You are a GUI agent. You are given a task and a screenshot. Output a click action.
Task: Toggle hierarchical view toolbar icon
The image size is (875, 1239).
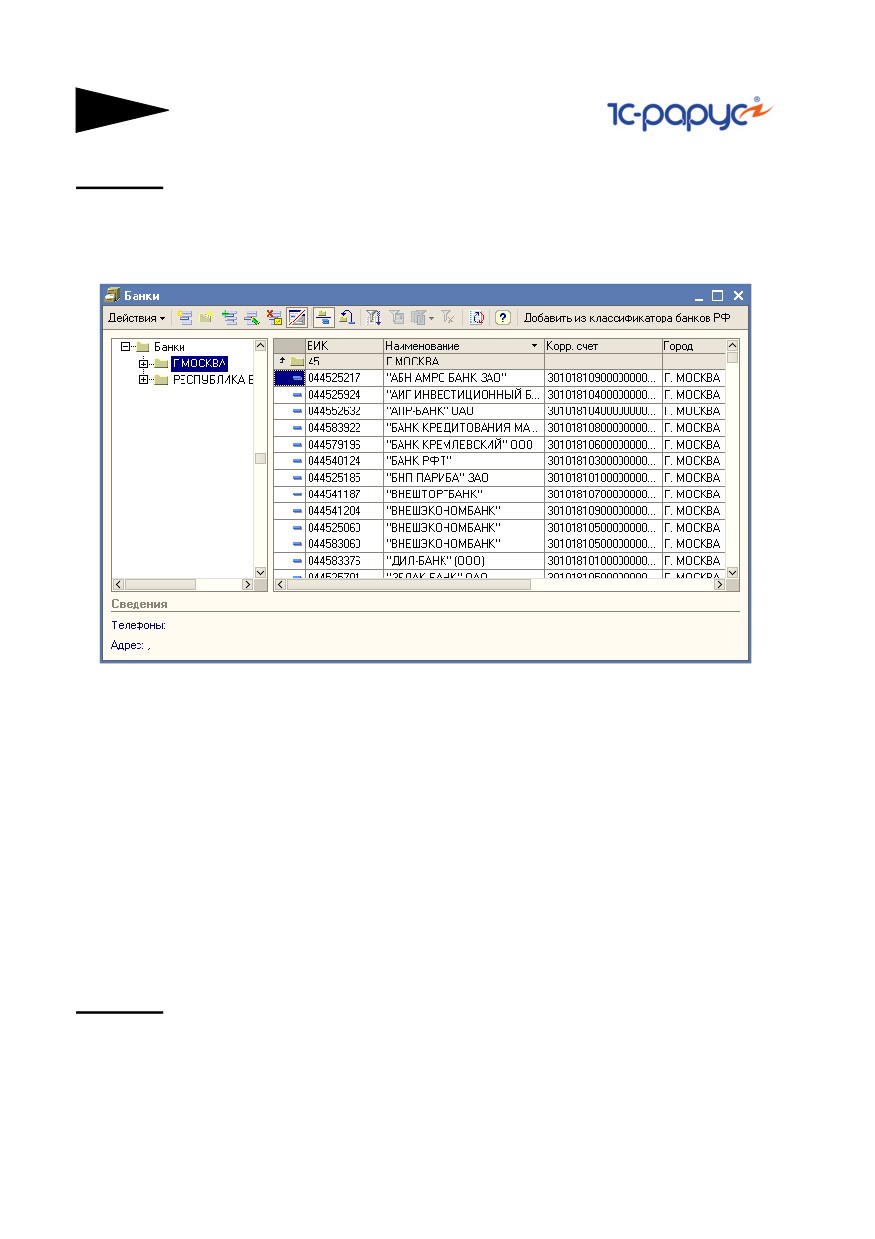(323, 318)
